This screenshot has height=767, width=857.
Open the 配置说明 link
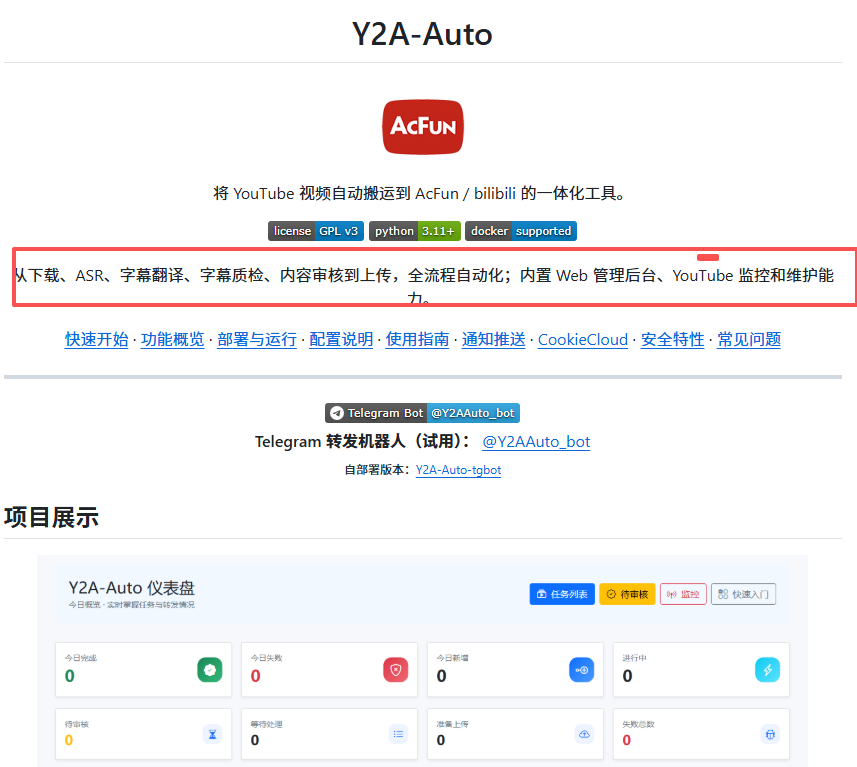341,339
